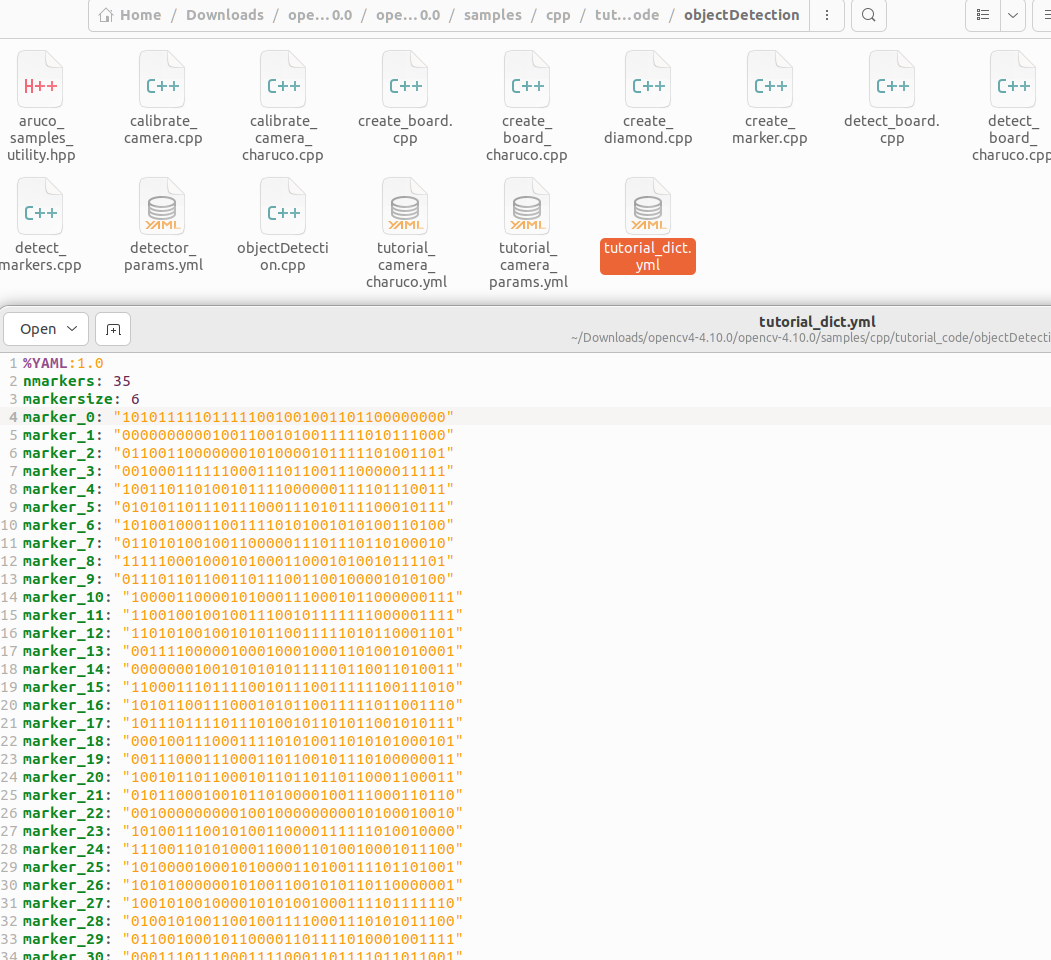The width and height of the screenshot is (1051, 960).
Task: Place cursor on the marker_0 line
Action: tap(238, 417)
